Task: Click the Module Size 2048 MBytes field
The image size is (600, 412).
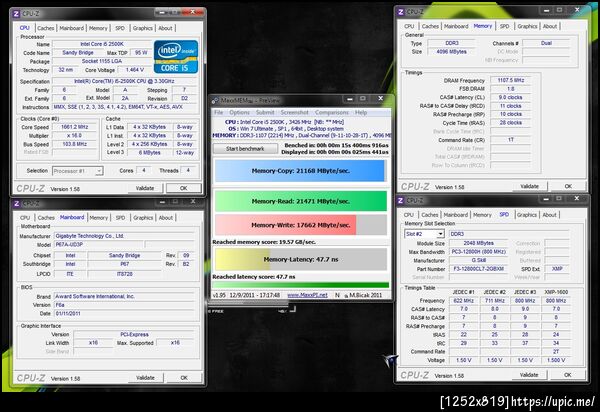Action: point(478,243)
